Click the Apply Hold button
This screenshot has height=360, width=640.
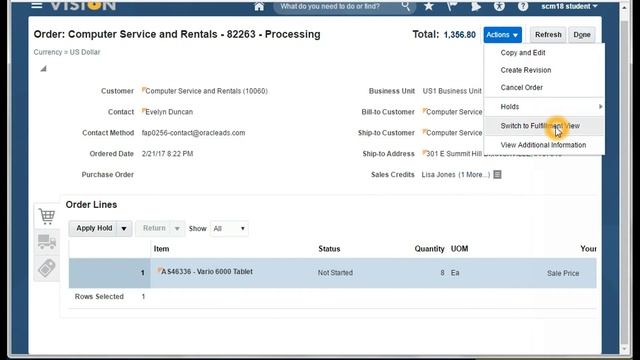coord(94,228)
